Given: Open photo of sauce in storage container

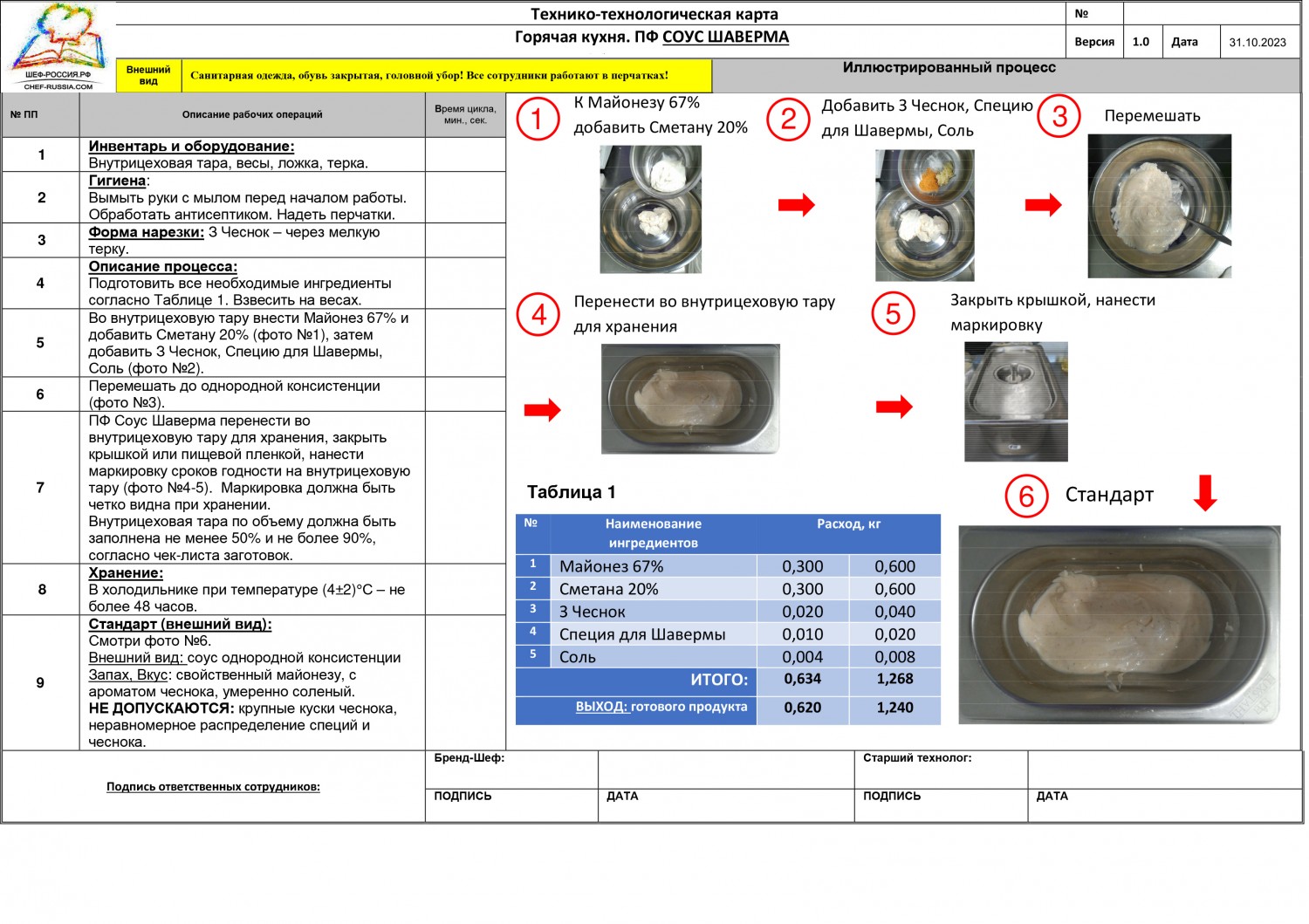Looking at the screenshot, I should click(690, 399).
